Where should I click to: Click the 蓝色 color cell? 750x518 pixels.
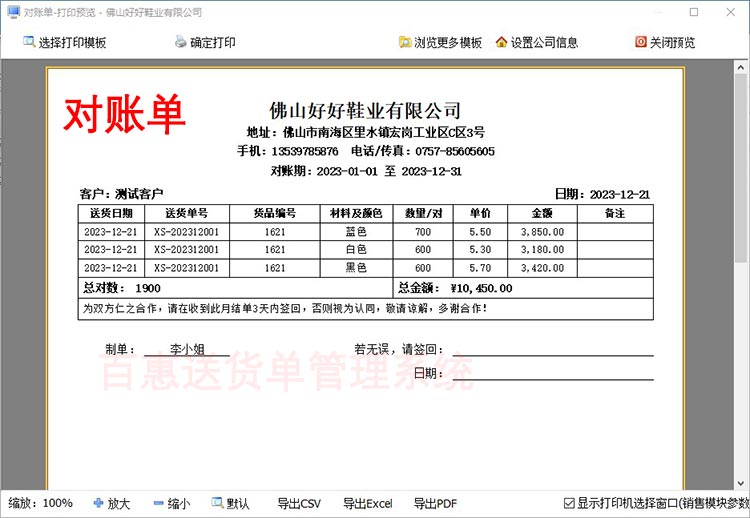[x=356, y=232]
